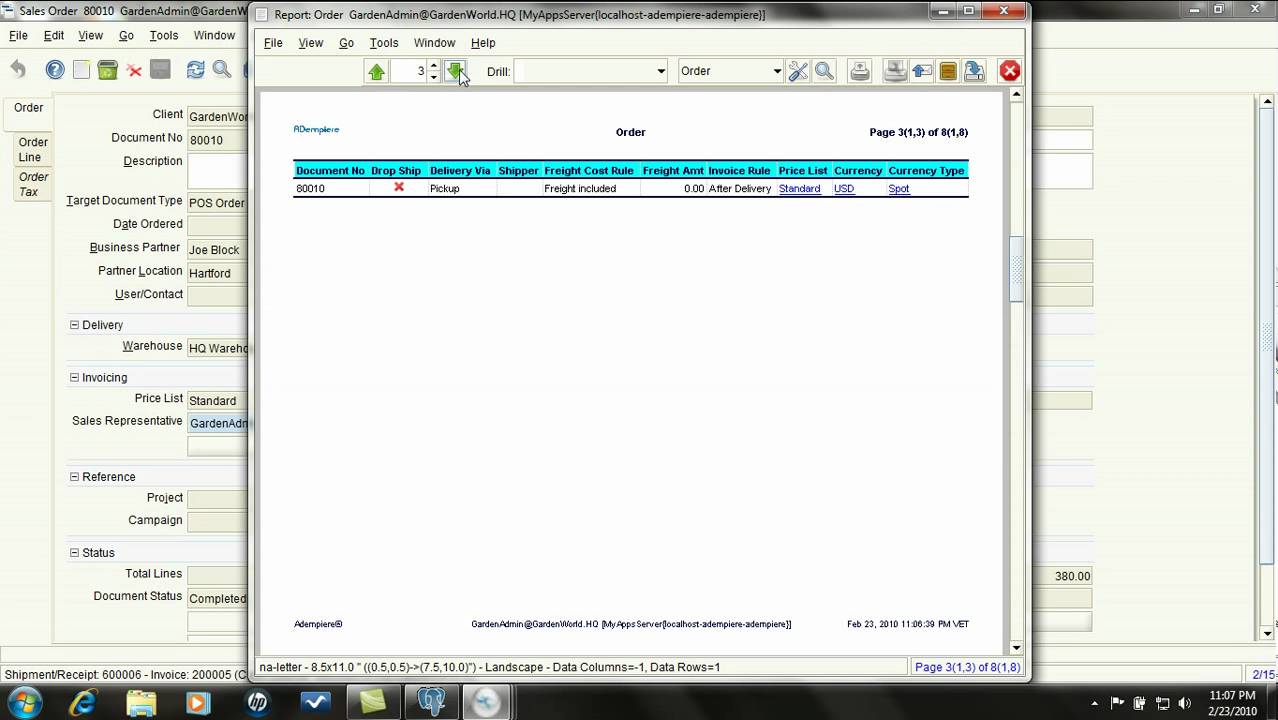Show hidden system tray icons
Viewport: 1278px width, 720px height.
tap(1094, 703)
